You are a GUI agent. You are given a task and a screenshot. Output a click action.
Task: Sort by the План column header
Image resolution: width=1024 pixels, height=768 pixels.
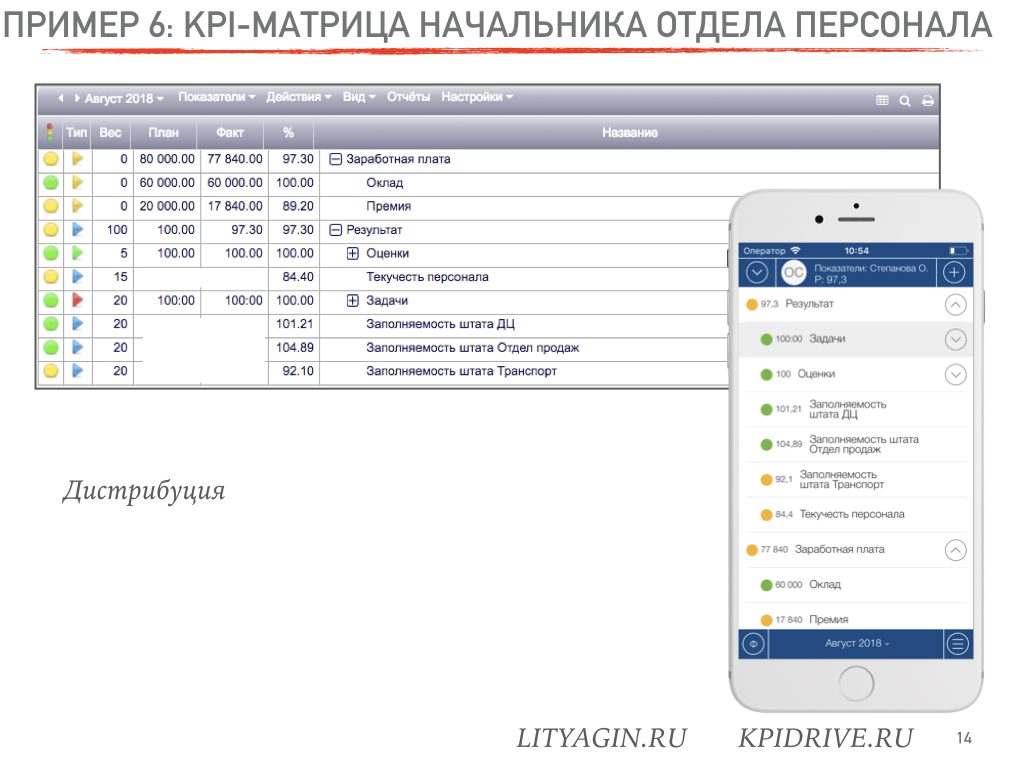(x=163, y=133)
